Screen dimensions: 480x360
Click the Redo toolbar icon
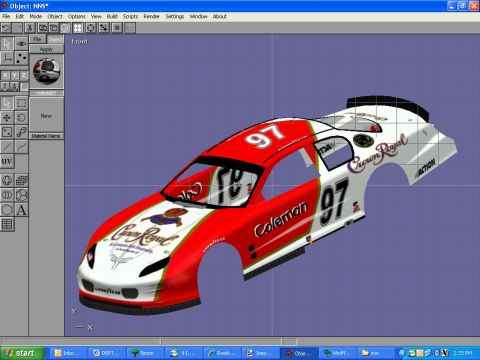pyautogui.click(x=17, y=28)
